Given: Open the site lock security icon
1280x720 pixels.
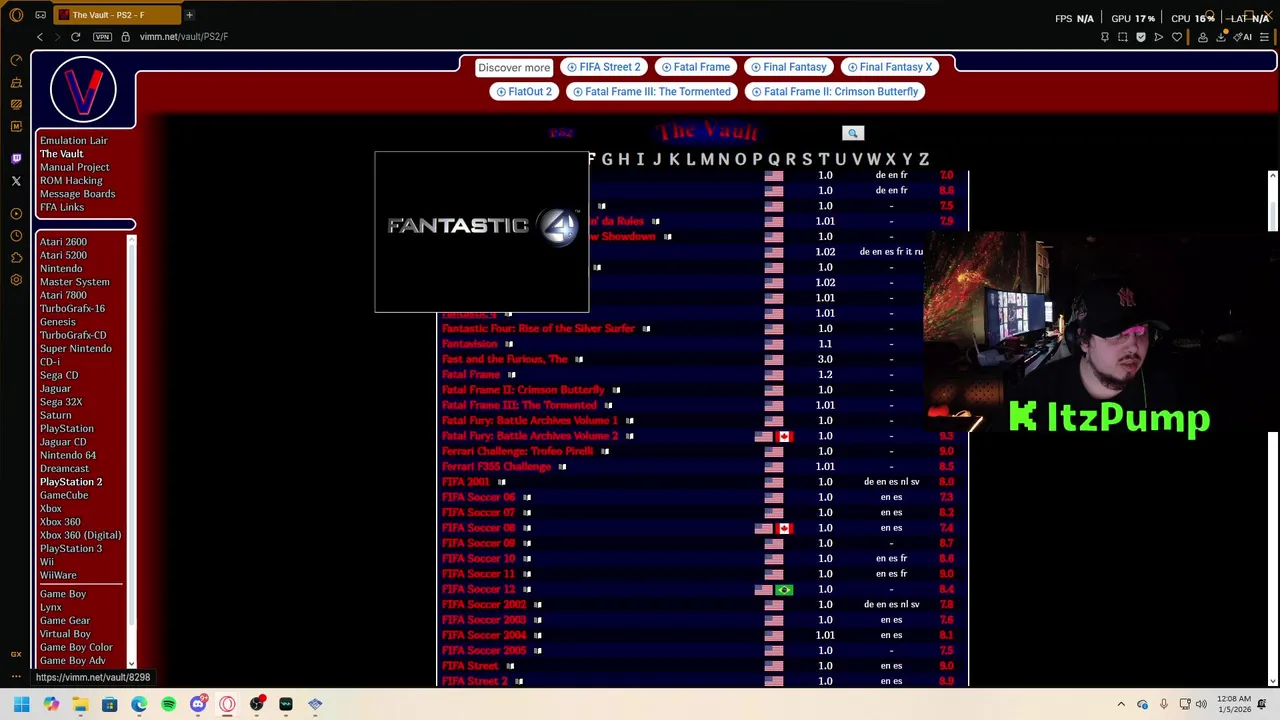Looking at the screenshot, I should tap(125, 37).
